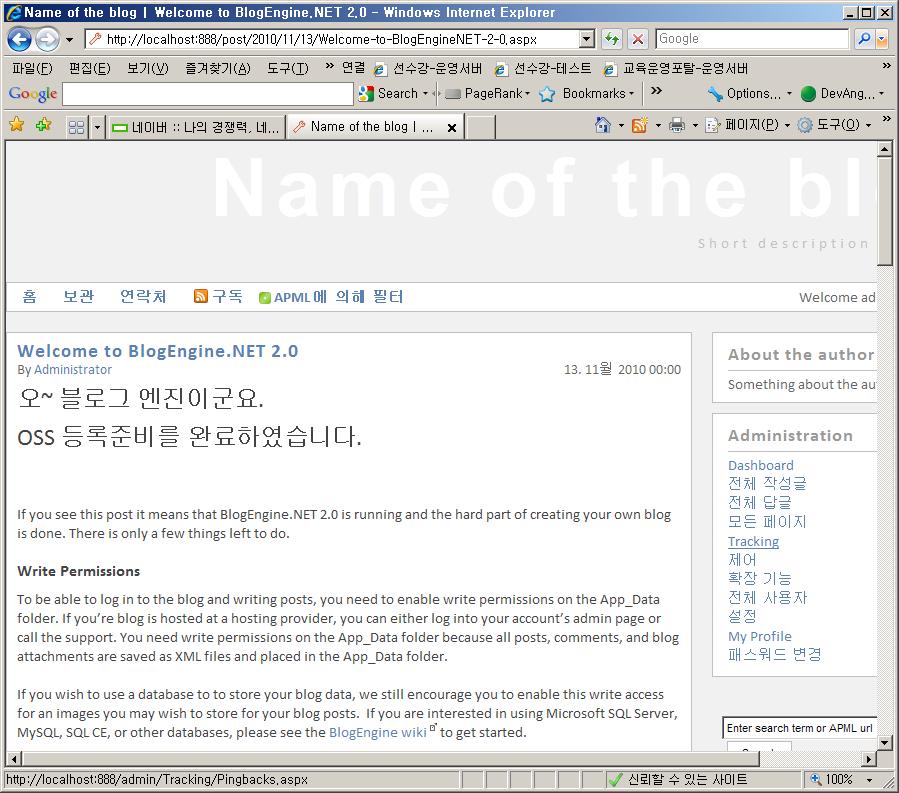This screenshot has height=793, width=899.
Task: Expand the tab list dropdown arrow
Action: coord(97,127)
